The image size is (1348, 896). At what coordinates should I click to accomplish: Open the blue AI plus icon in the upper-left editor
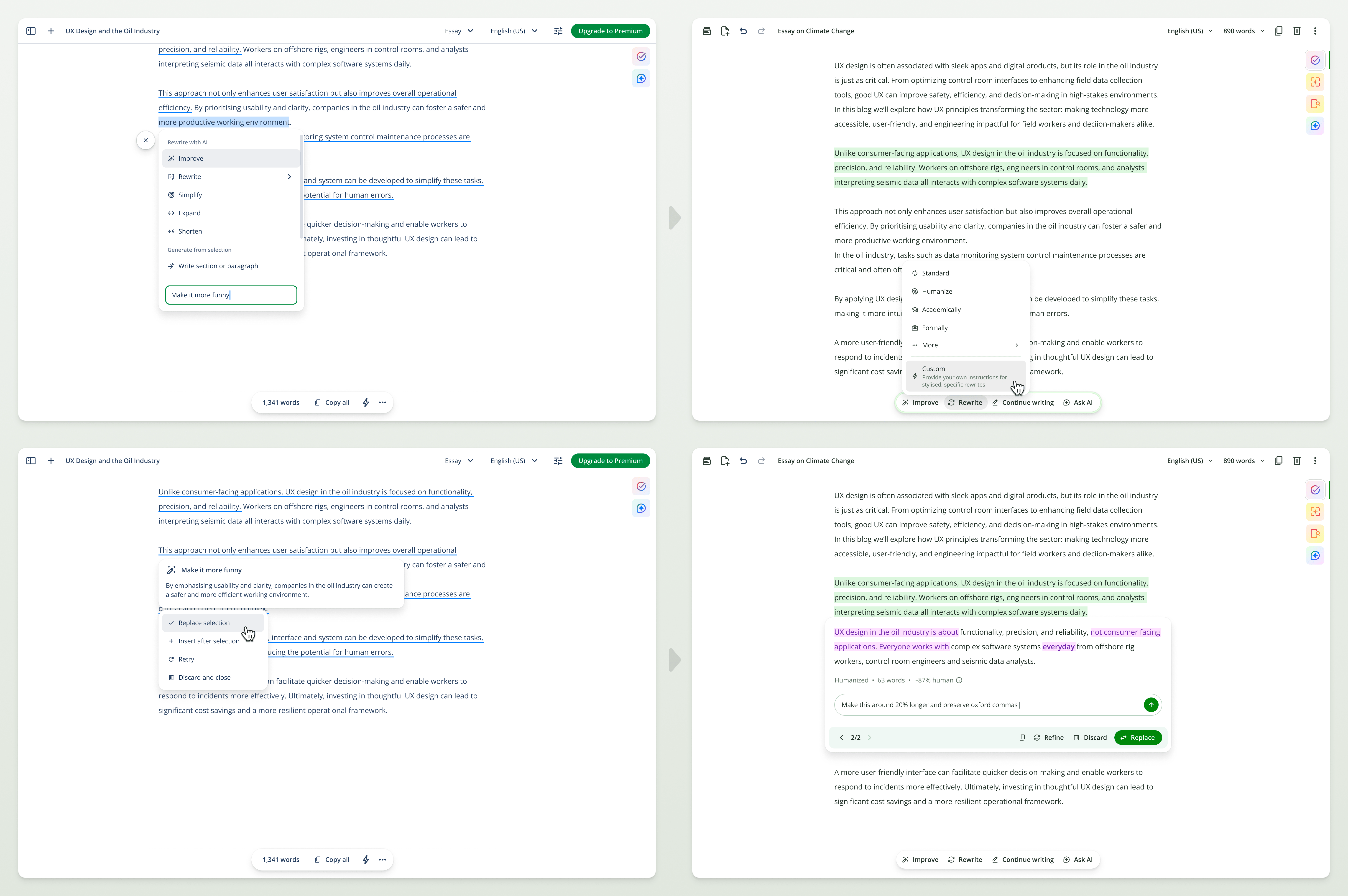641,78
